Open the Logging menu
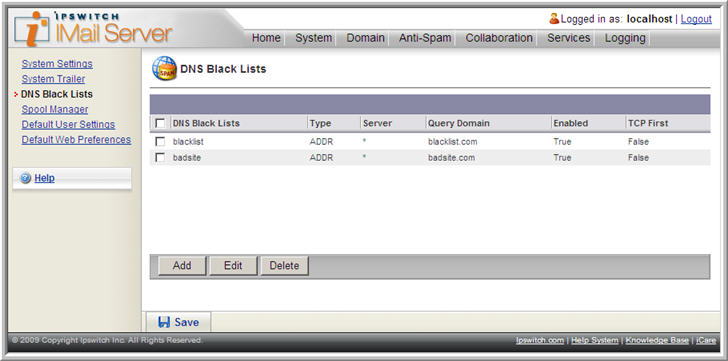This screenshot has width=728, height=361. point(625,38)
